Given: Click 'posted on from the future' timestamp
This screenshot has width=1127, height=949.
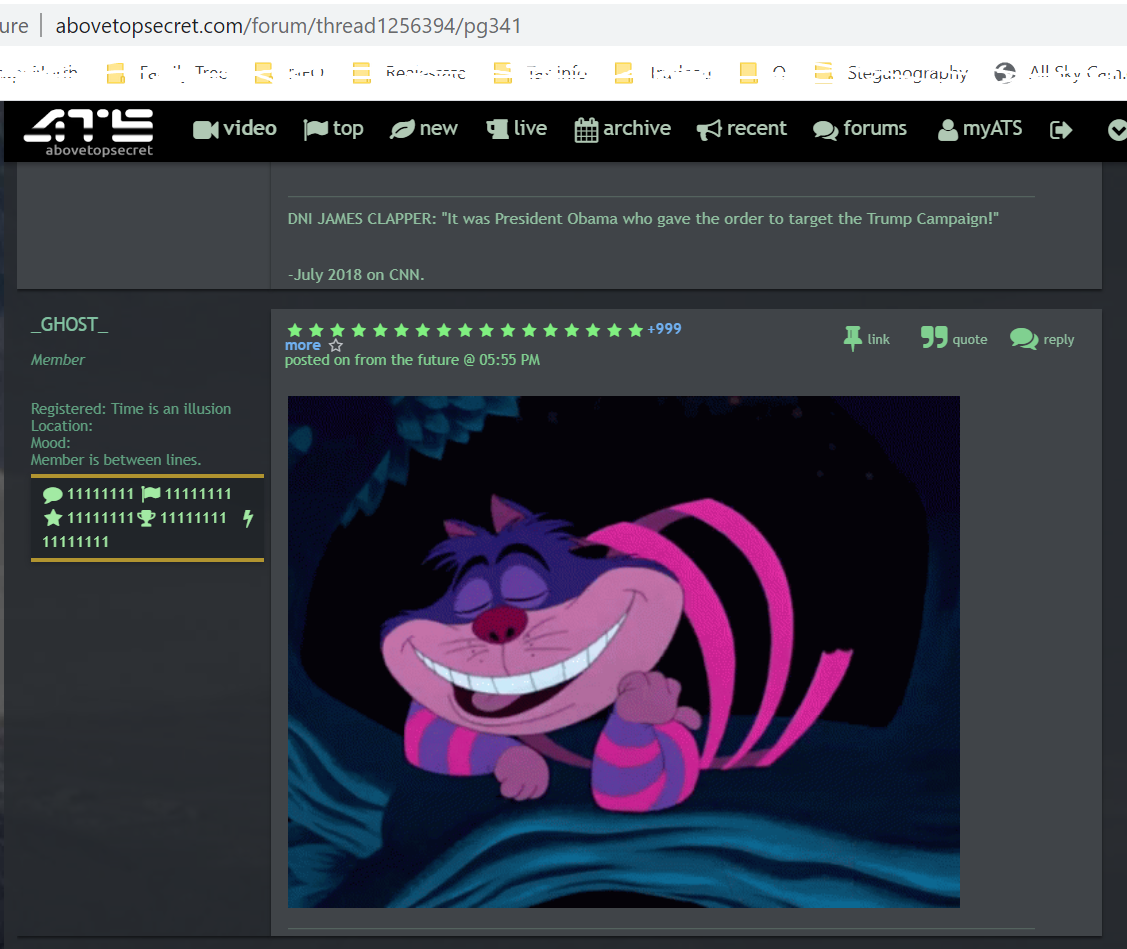Looking at the screenshot, I should tap(412, 359).
